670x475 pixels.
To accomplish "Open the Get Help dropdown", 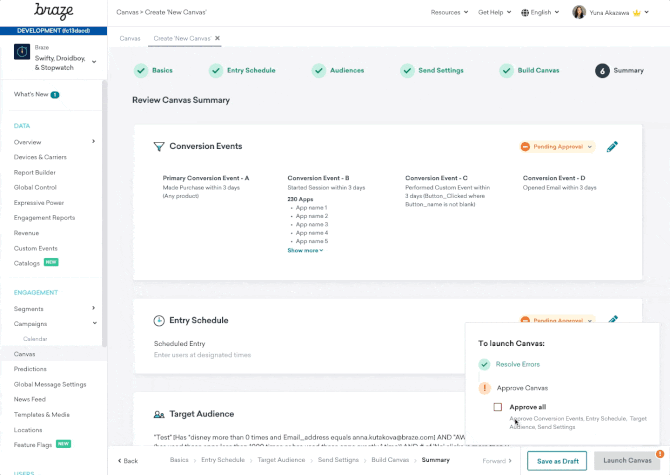I will click(494, 13).
